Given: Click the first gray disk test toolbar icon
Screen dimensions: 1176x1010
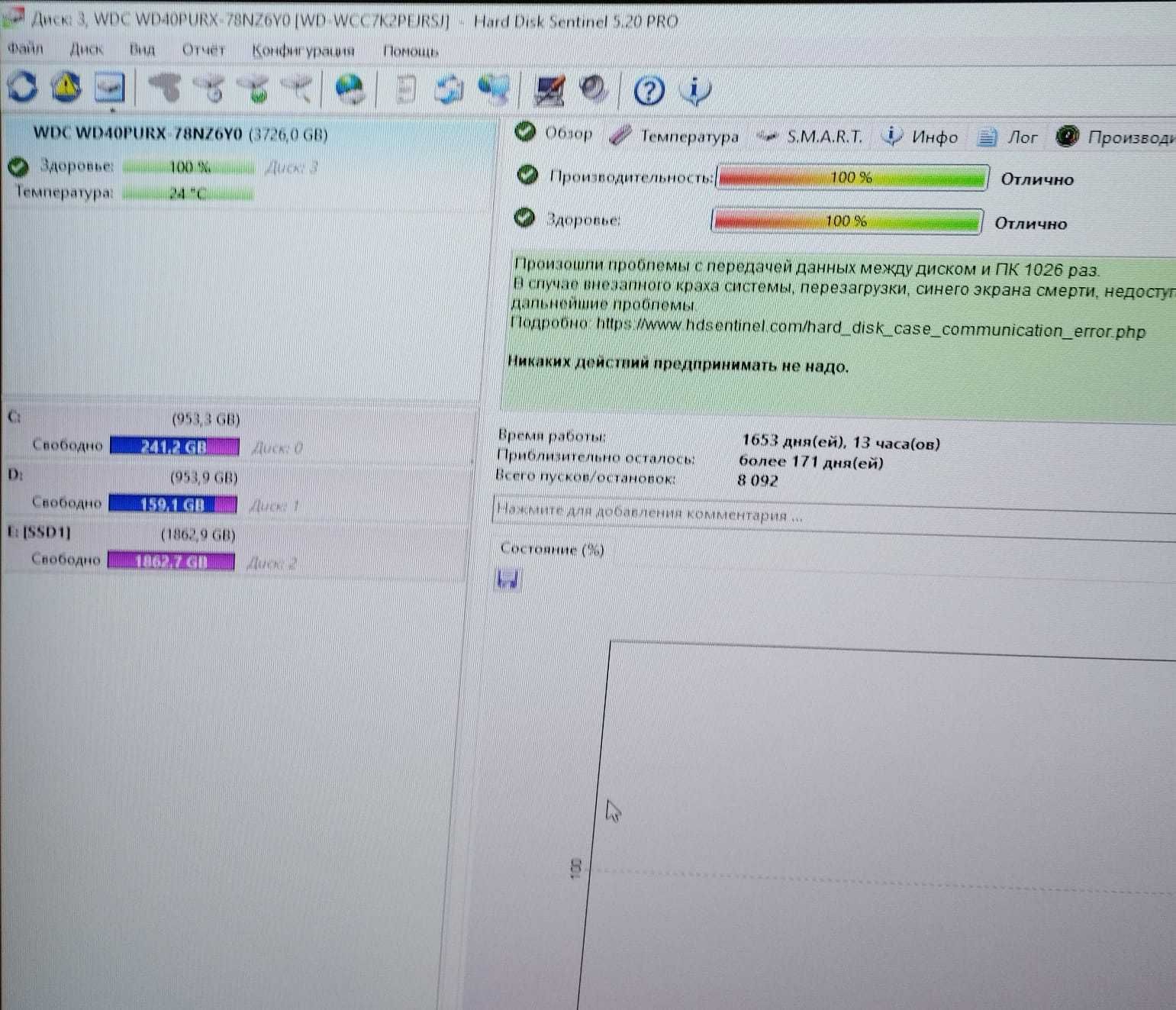Looking at the screenshot, I should click(165, 88).
